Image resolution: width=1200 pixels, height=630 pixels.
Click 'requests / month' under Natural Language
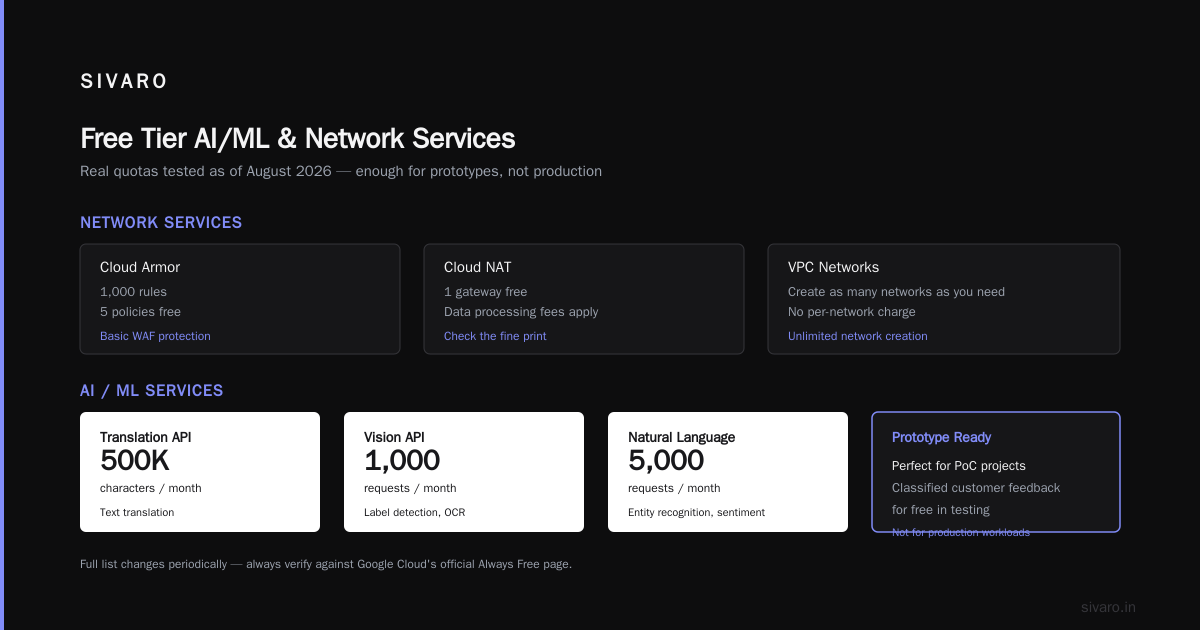click(674, 488)
